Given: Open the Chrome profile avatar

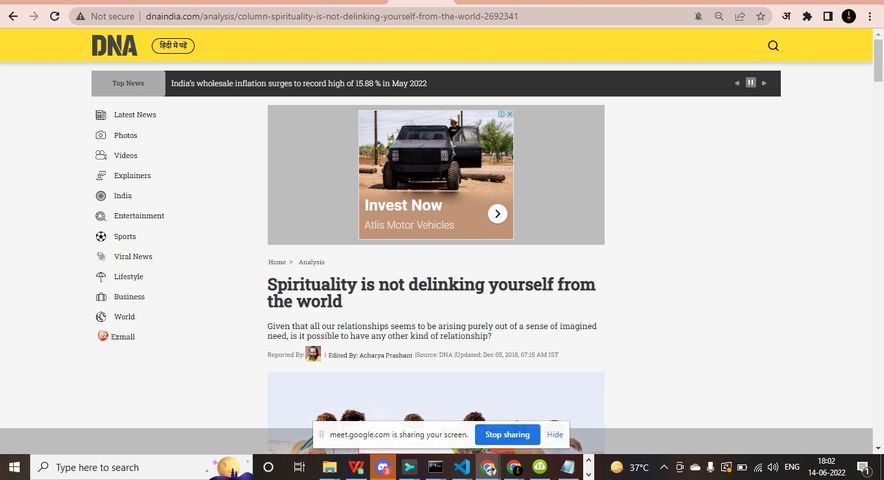Looking at the screenshot, I should (x=848, y=16).
